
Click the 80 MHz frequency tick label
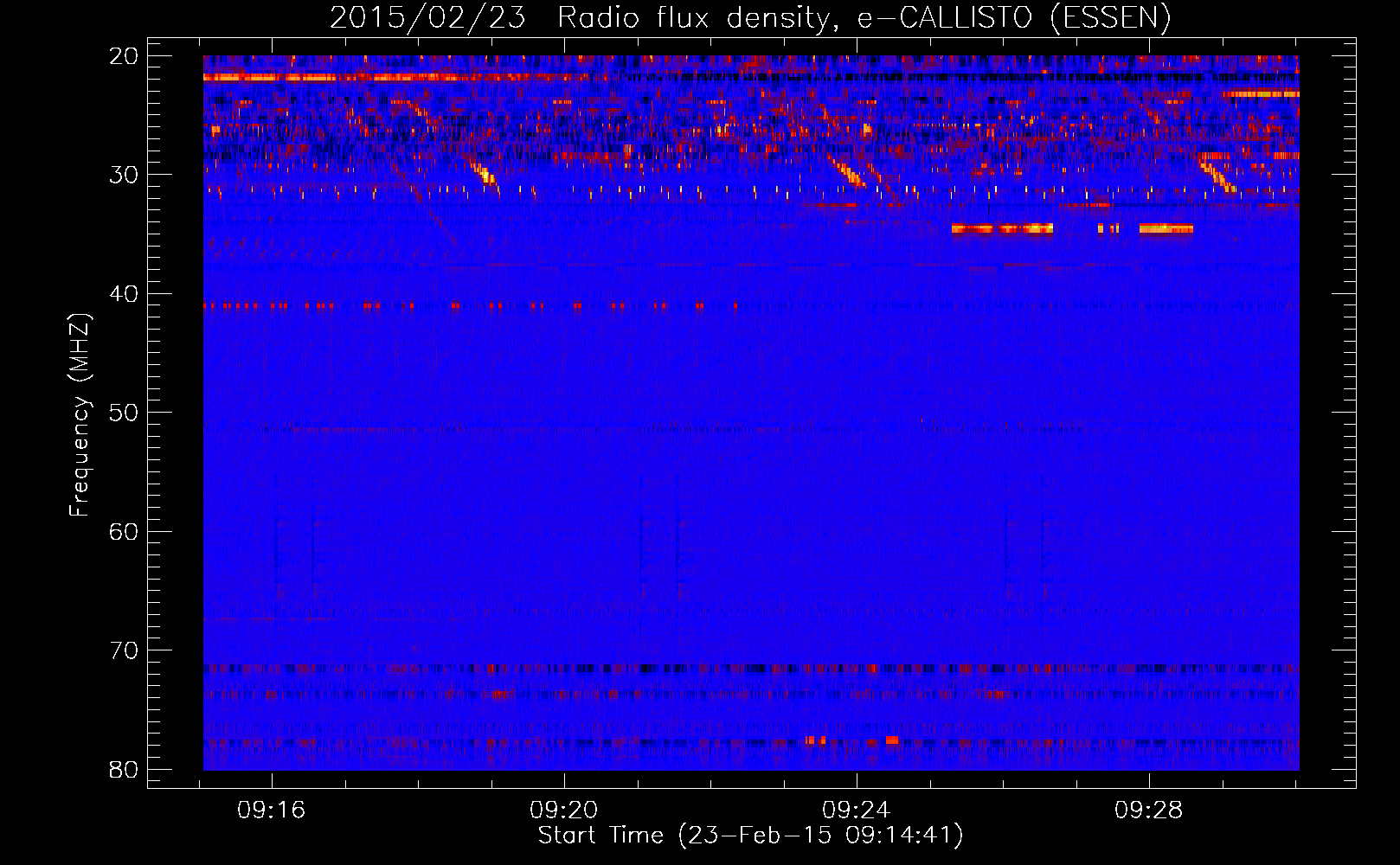124,769
